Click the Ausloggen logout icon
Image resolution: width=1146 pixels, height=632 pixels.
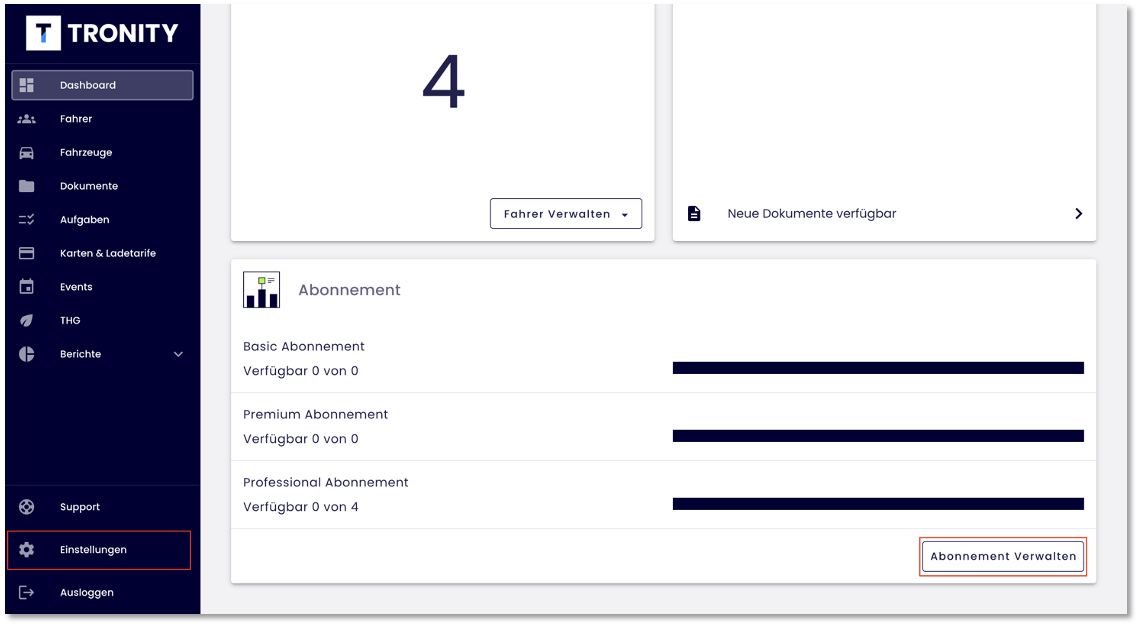[x=27, y=593]
